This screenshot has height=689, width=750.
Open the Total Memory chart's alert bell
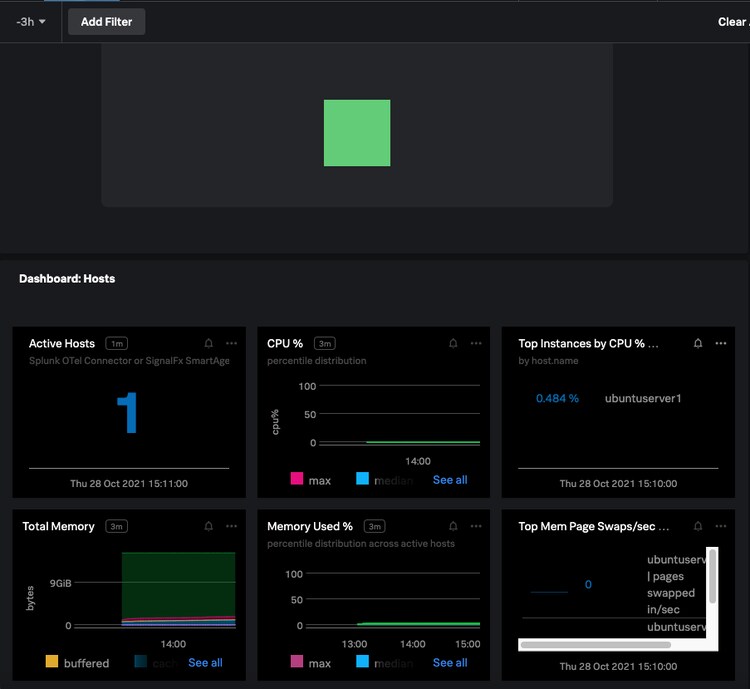pos(208,526)
